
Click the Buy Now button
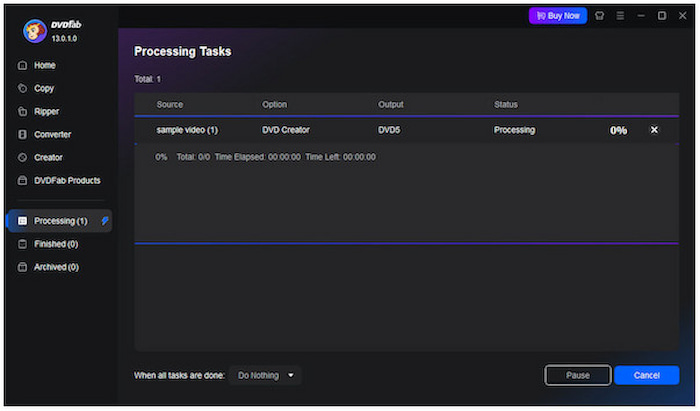pos(558,16)
